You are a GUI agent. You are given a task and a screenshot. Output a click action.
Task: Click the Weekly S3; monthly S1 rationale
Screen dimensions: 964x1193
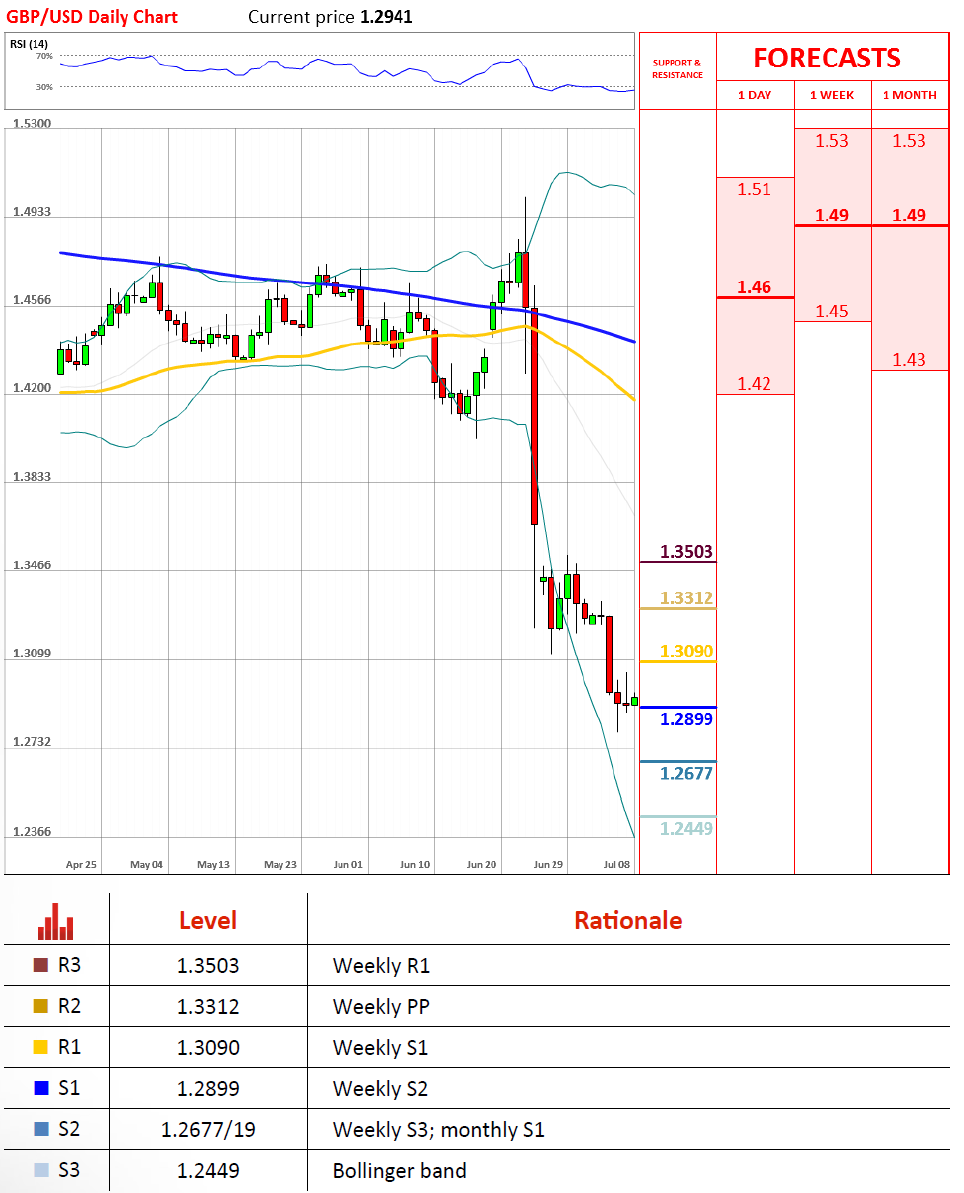click(439, 1130)
